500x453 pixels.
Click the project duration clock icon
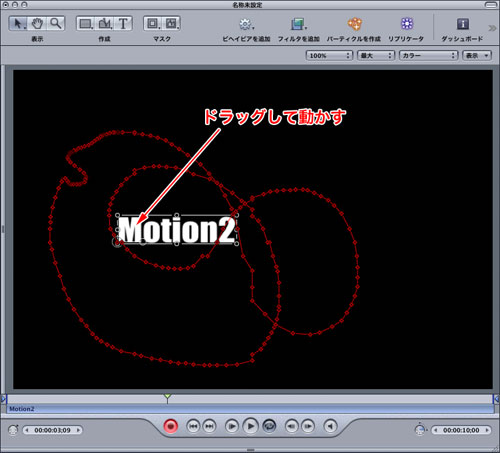420,430
